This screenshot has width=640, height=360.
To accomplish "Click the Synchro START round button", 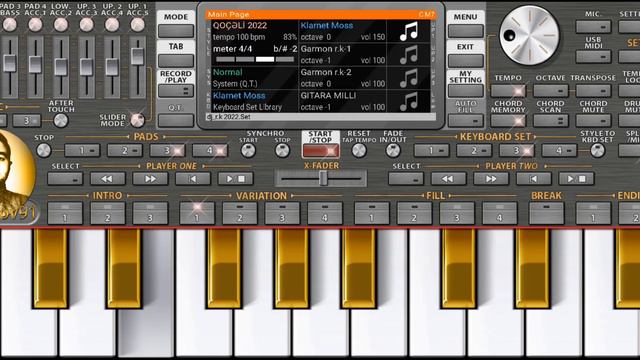I will coord(248,151).
